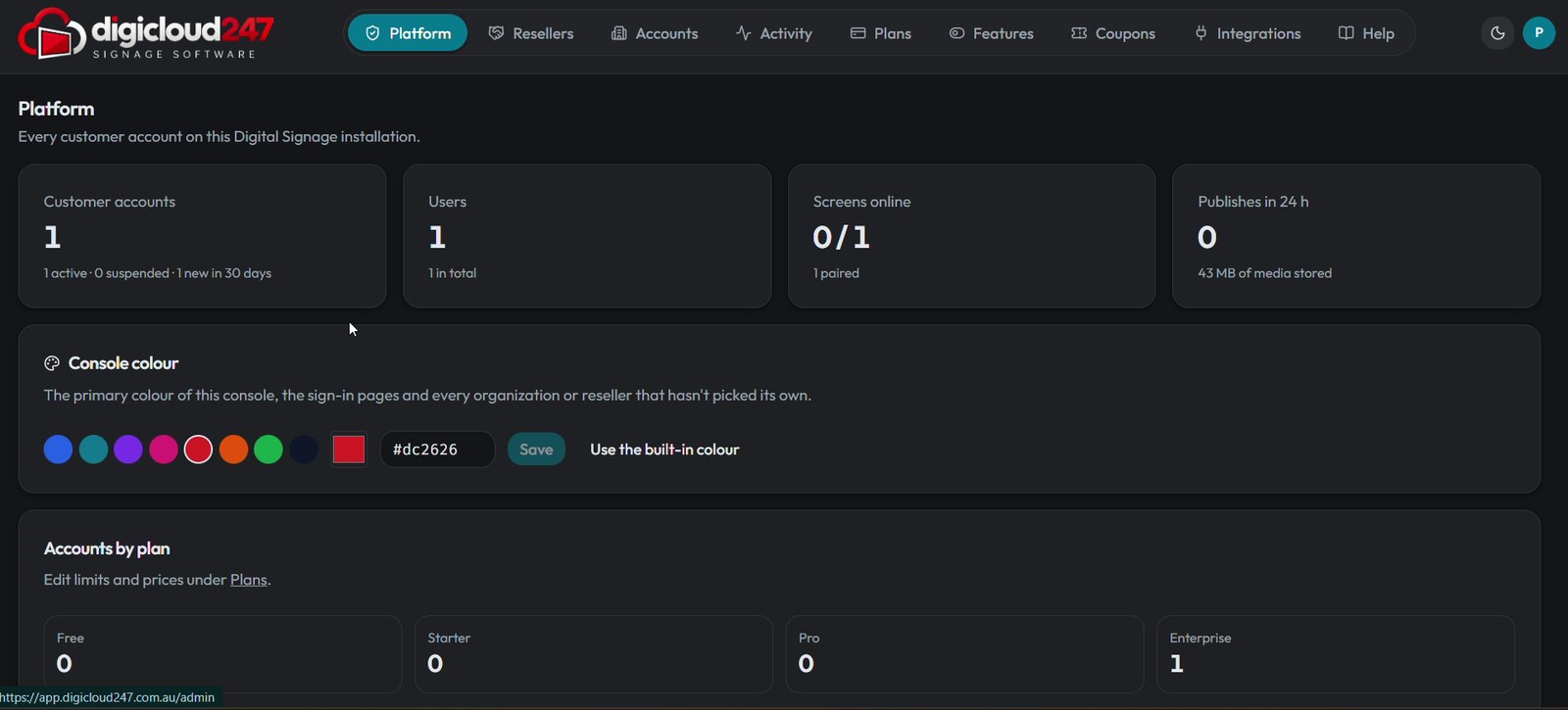The image size is (1568, 710).
Task: Open the profile avatar P
Action: (1539, 33)
